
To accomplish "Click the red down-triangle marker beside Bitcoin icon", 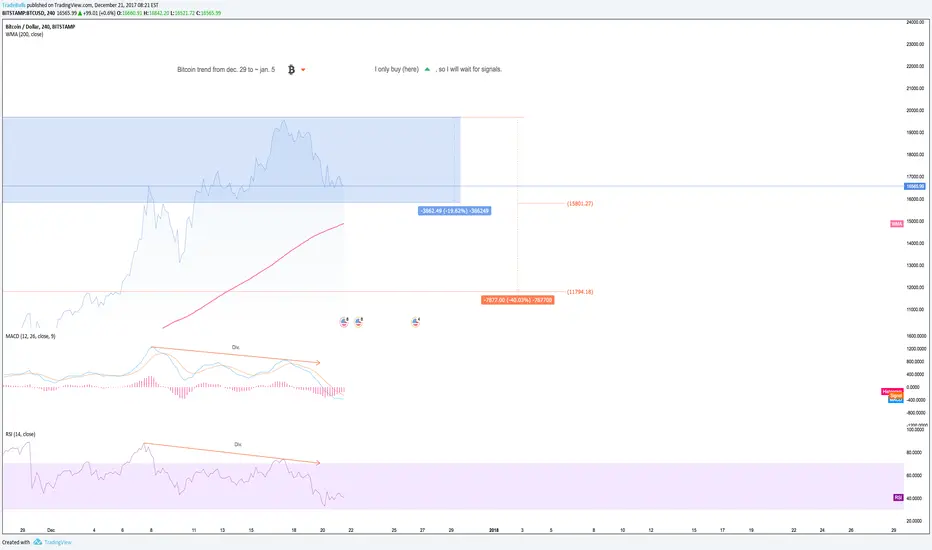I will pos(303,70).
